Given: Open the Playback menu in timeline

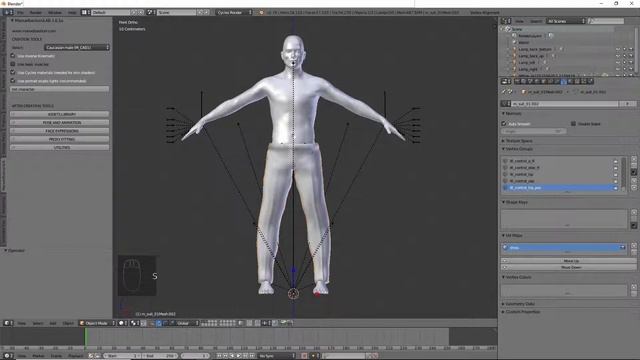Looking at the screenshot, I should pyautogui.click(x=76, y=356).
